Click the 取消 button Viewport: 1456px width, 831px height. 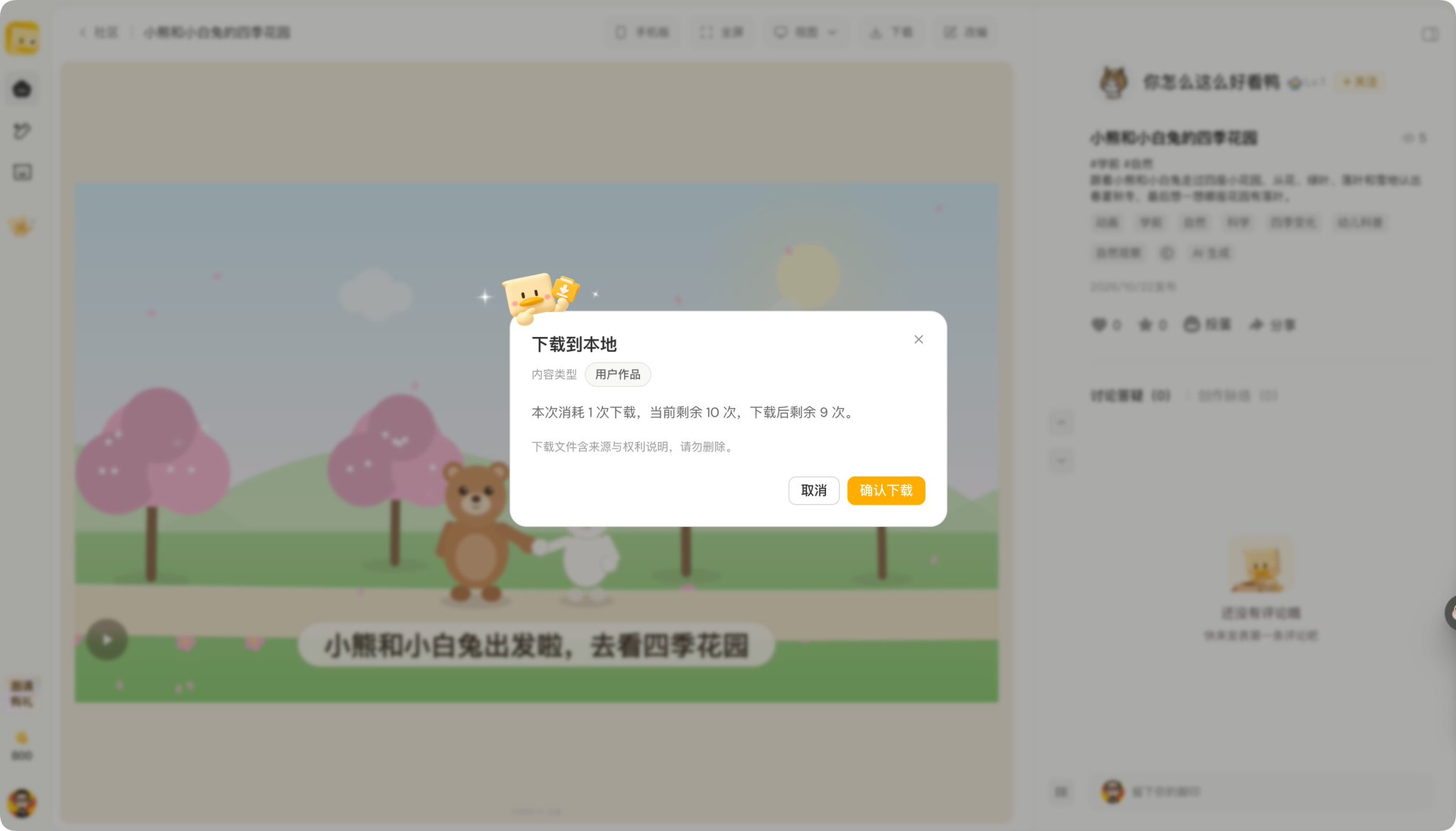click(813, 490)
